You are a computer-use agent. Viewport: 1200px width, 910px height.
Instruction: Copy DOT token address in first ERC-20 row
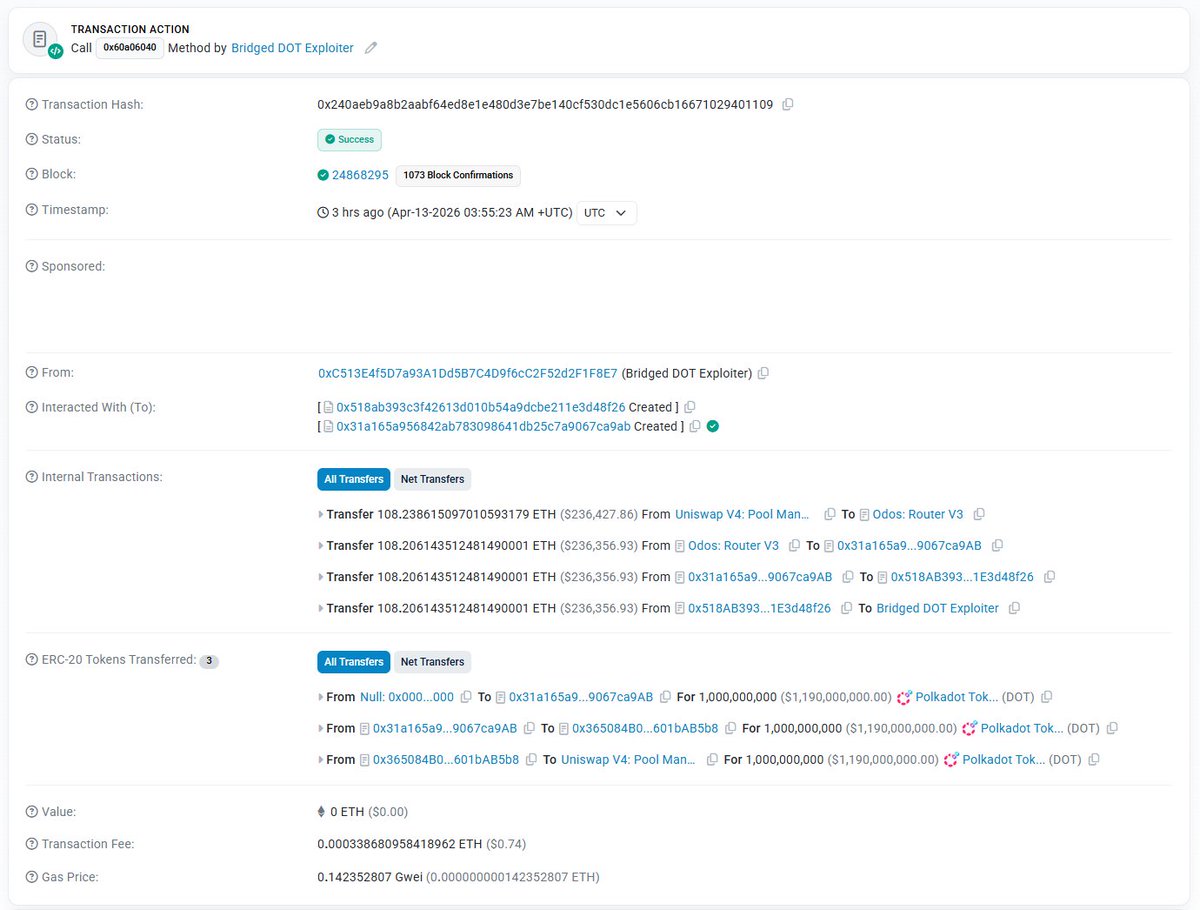tap(1047, 697)
